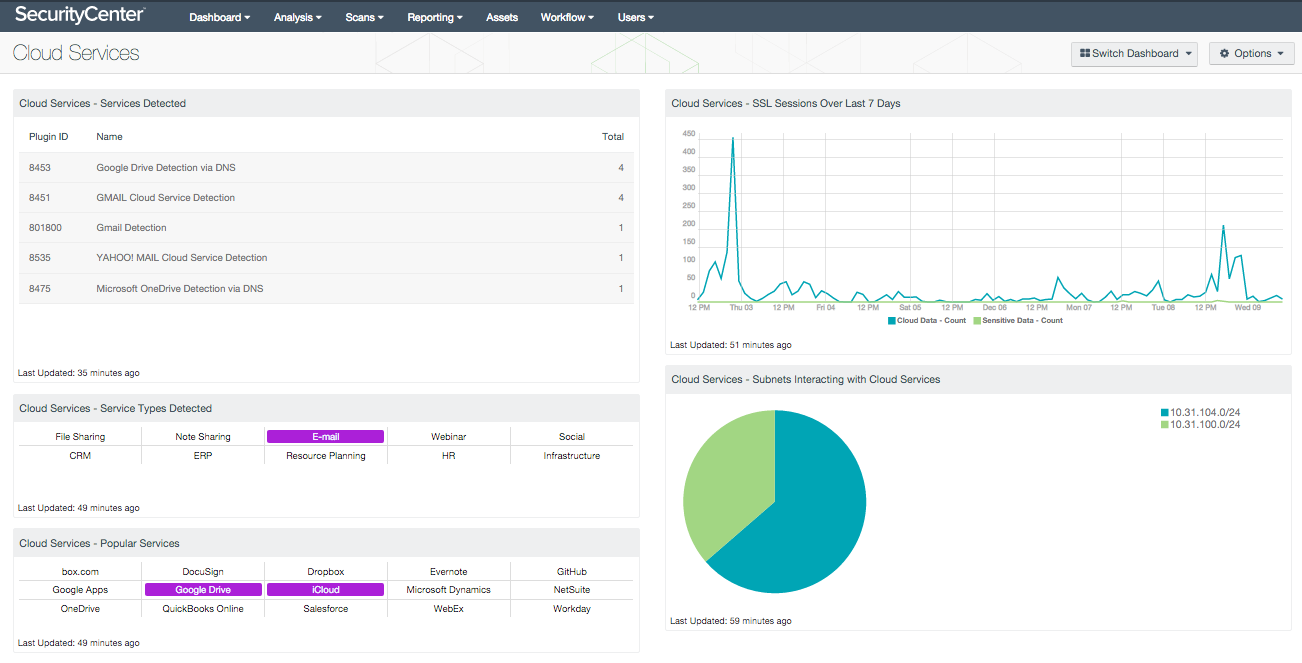Toggle Cloud Data - Count legend swatch
The width and height of the screenshot is (1302, 663).
coord(891,321)
